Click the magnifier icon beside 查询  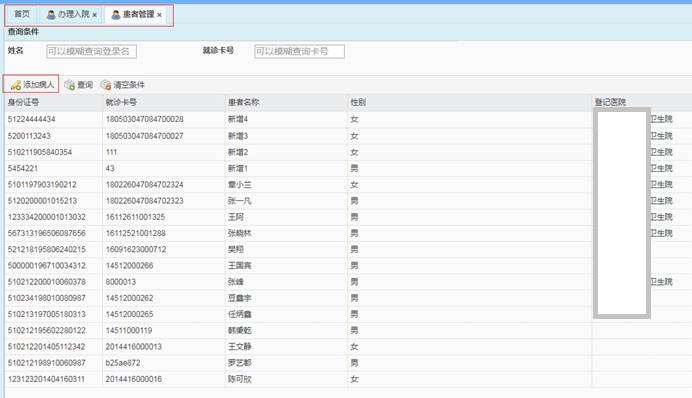[x=69, y=85]
